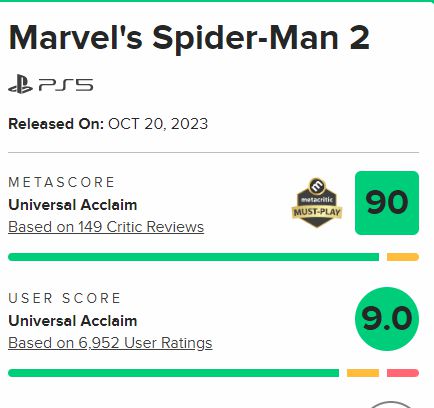
Task: Click the METASCORE heading label
Action: point(62,182)
